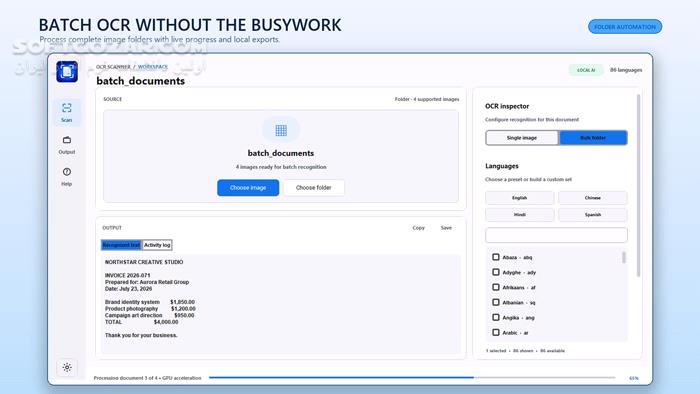The image size is (700, 394).
Task: Open the Scan sidebar section
Action: [67, 112]
